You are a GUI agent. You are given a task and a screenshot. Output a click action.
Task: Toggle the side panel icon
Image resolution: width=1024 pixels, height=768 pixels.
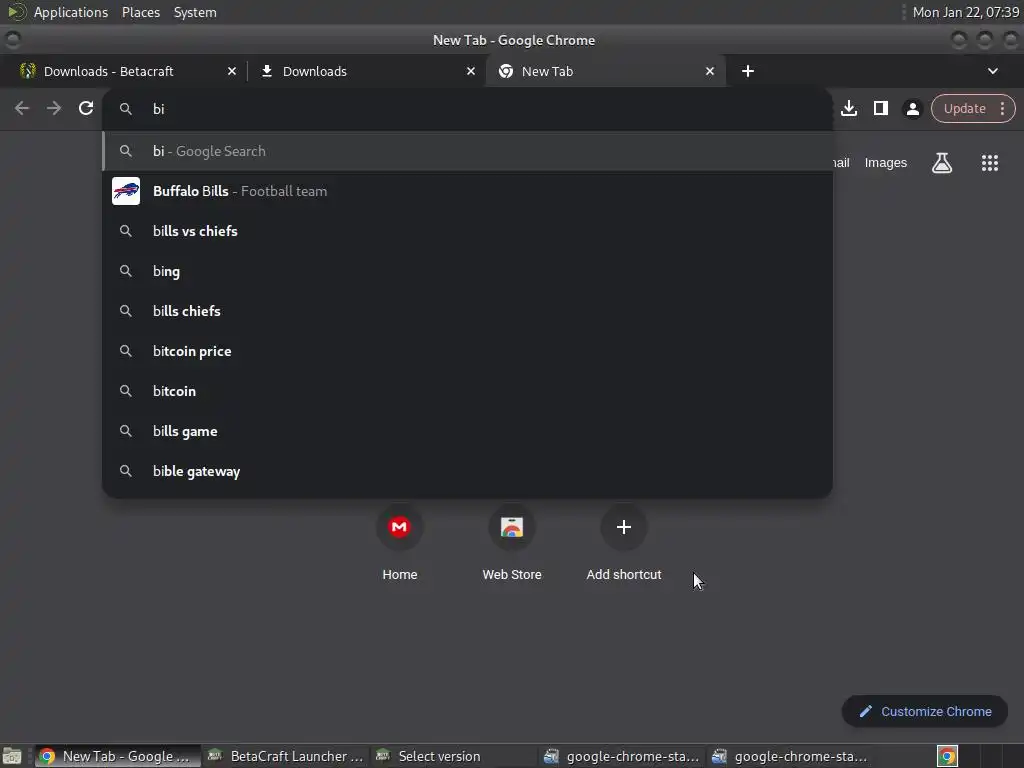coord(881,108)
